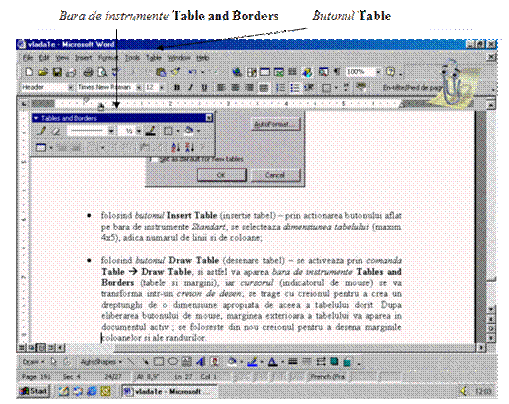509x404 pixels.
Task: Click the Save floppy disk icon
Action: 57,72
